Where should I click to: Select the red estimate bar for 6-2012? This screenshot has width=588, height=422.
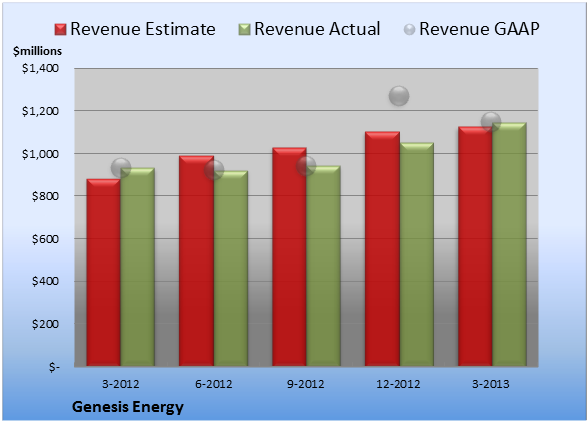point(196,261)
